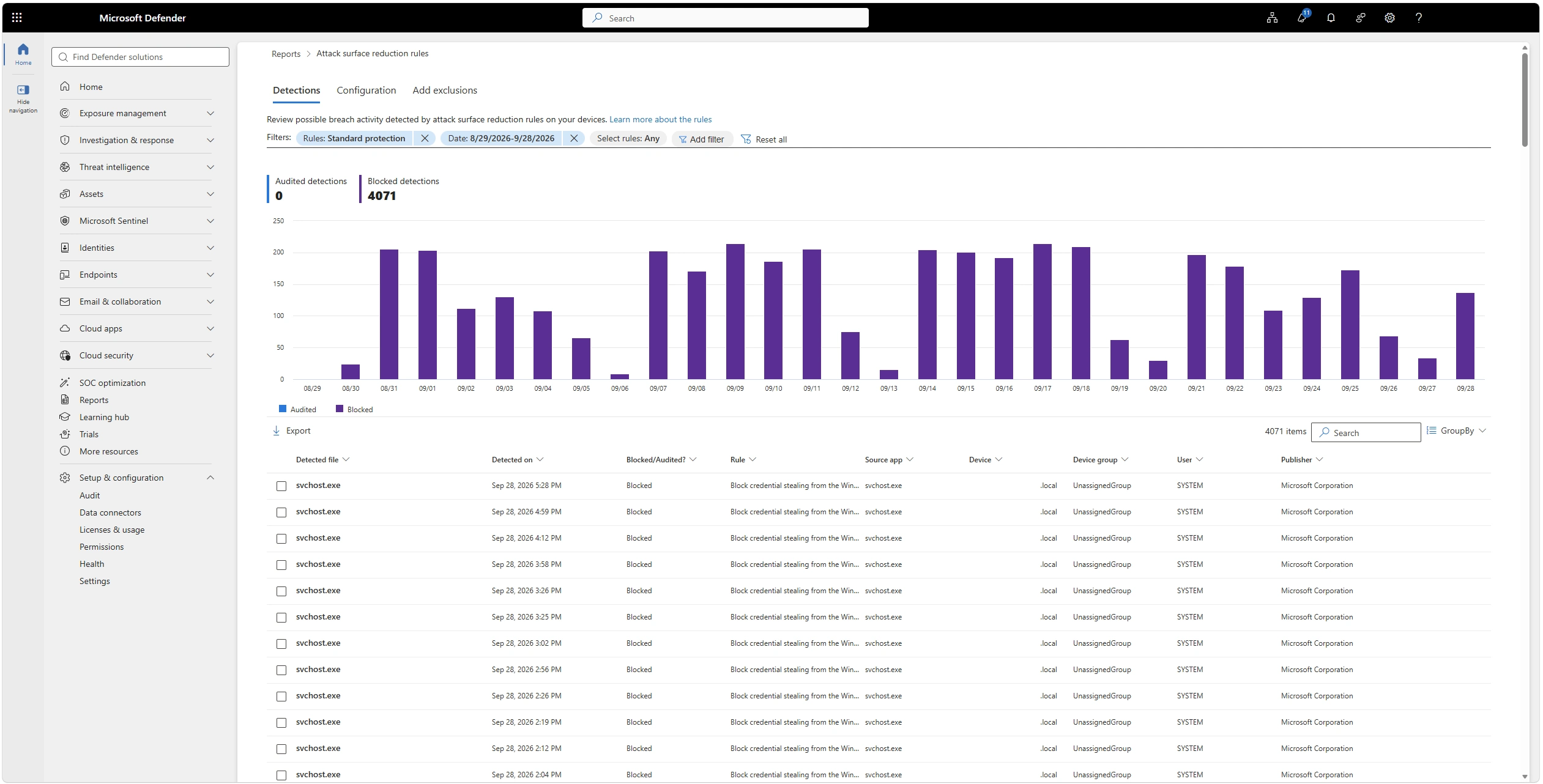Sort by Detected on column

[x=517, y=460]
